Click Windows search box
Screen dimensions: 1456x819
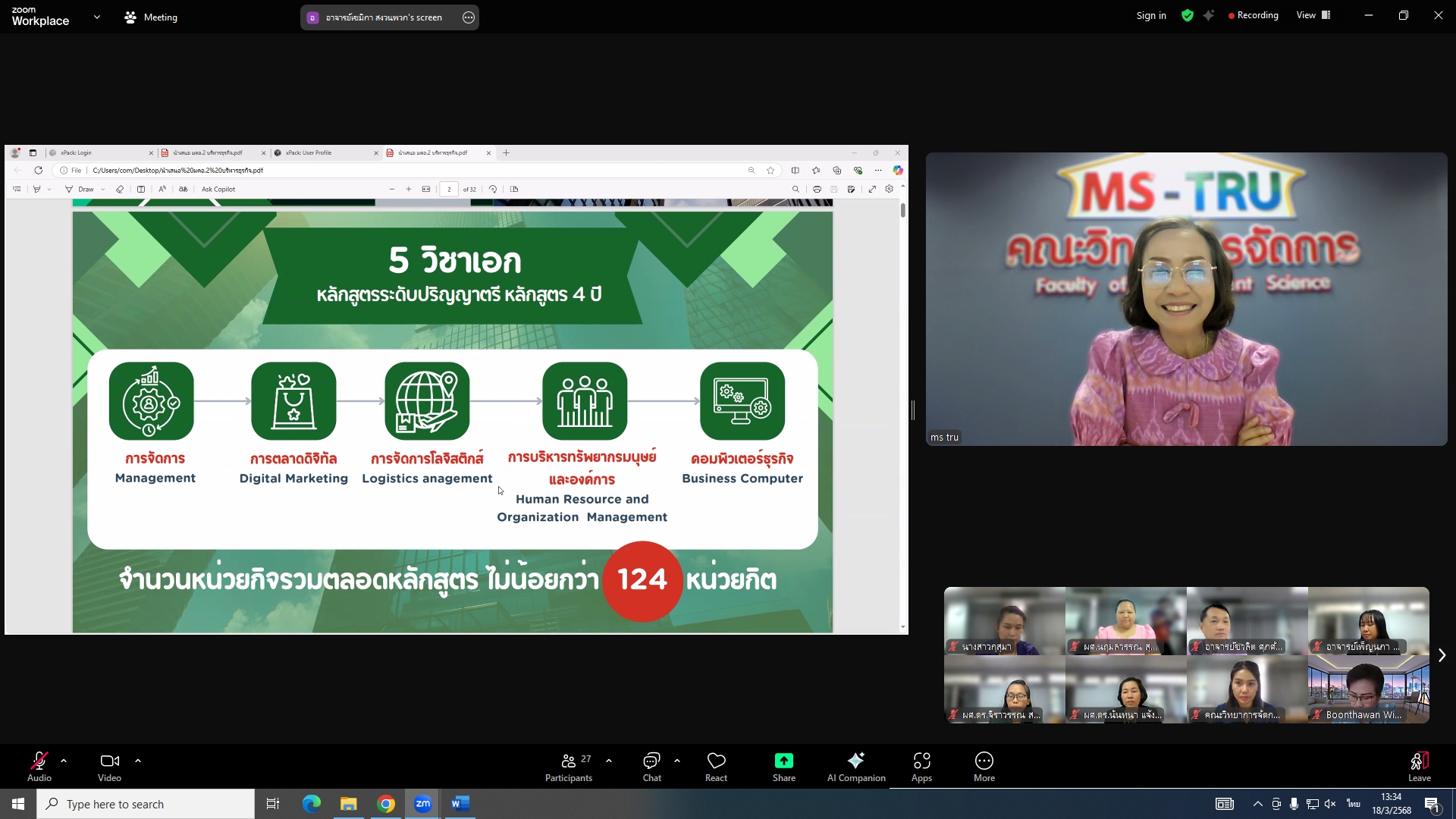[x=146, y=804]
